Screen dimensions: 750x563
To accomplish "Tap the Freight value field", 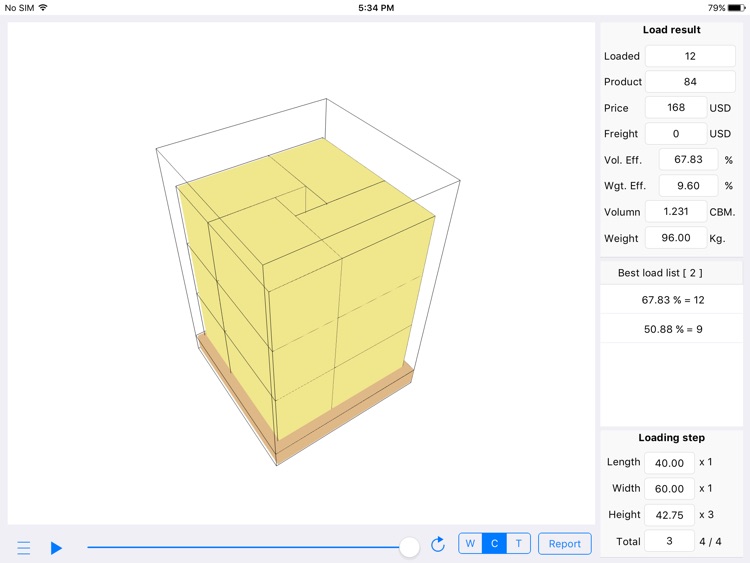I will [675, 134].
